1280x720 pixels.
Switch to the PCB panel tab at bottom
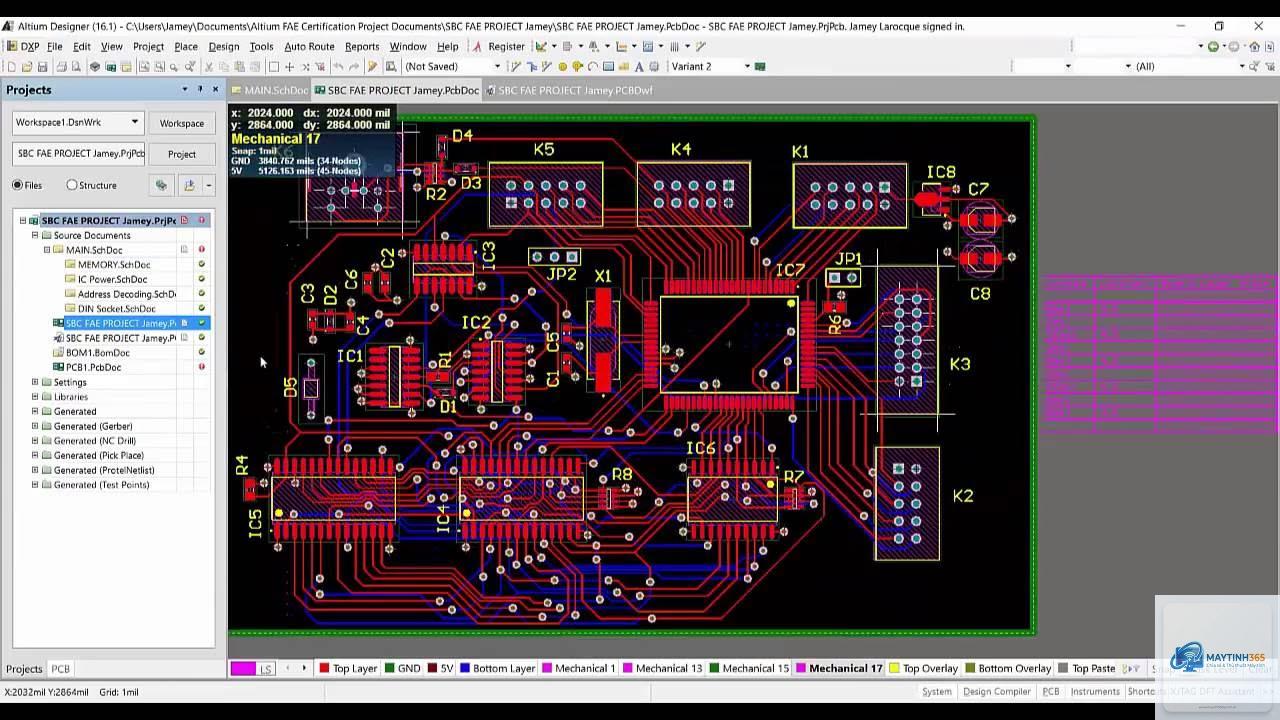[61, 669]
